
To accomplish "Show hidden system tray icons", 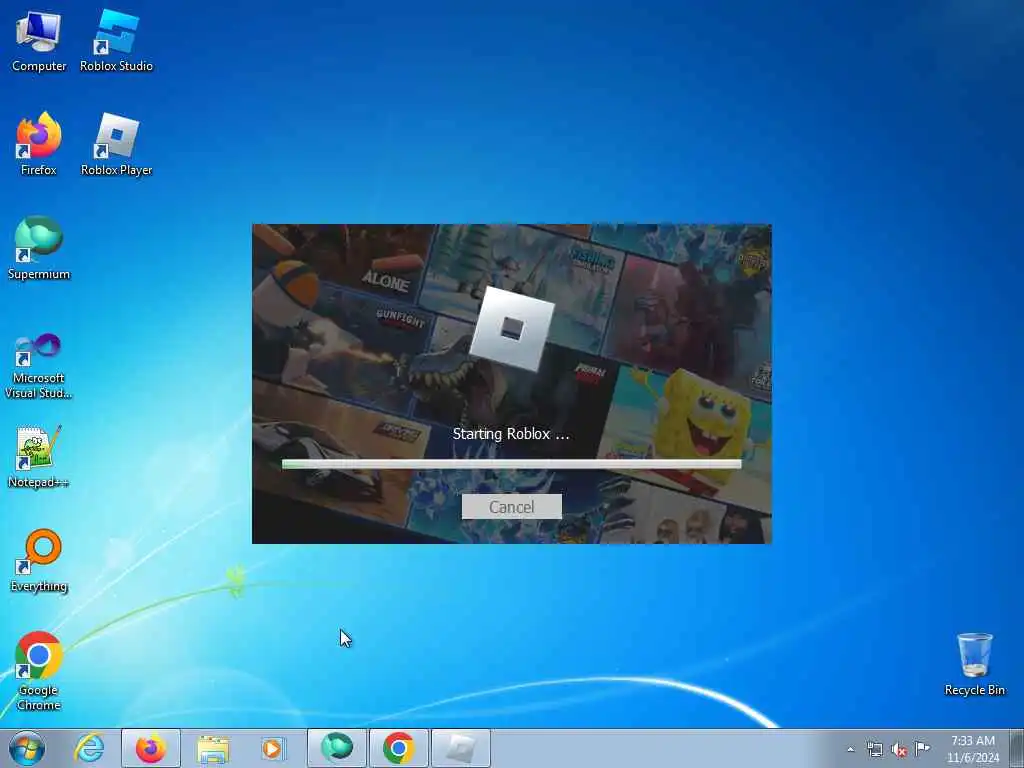I will click(850, 749).
